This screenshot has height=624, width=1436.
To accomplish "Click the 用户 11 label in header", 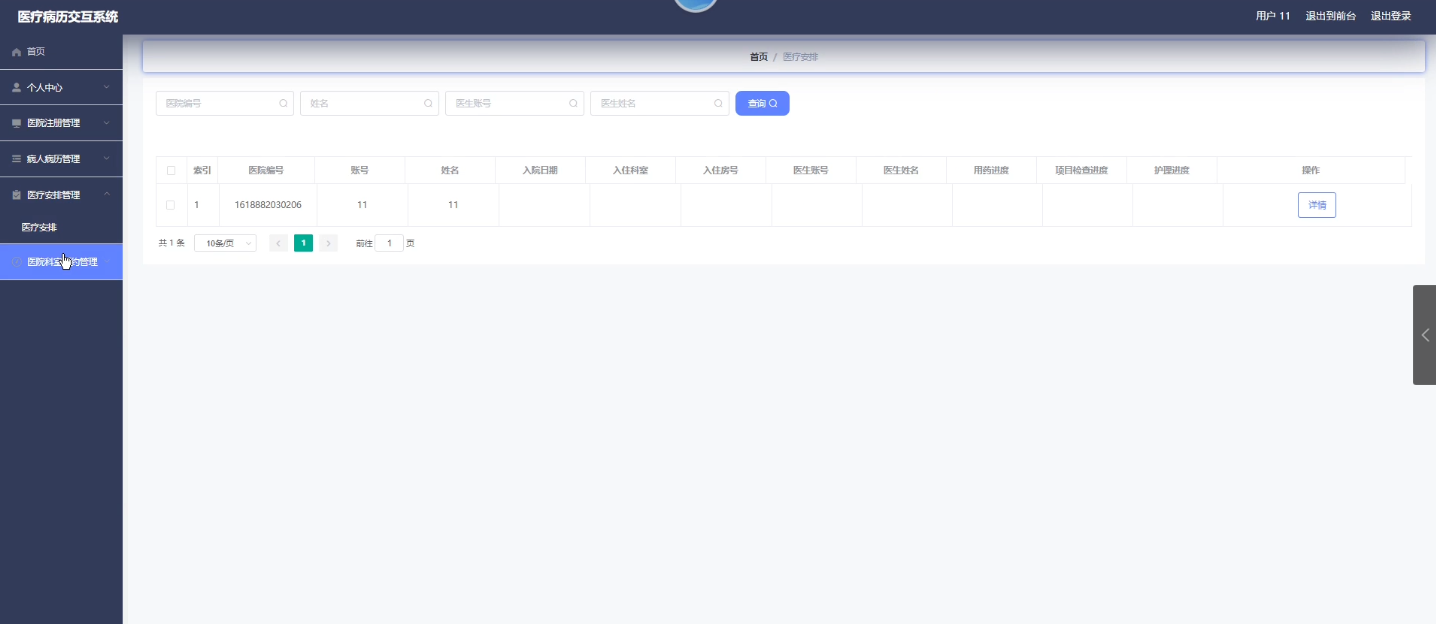I will (x=1273, y=16).
